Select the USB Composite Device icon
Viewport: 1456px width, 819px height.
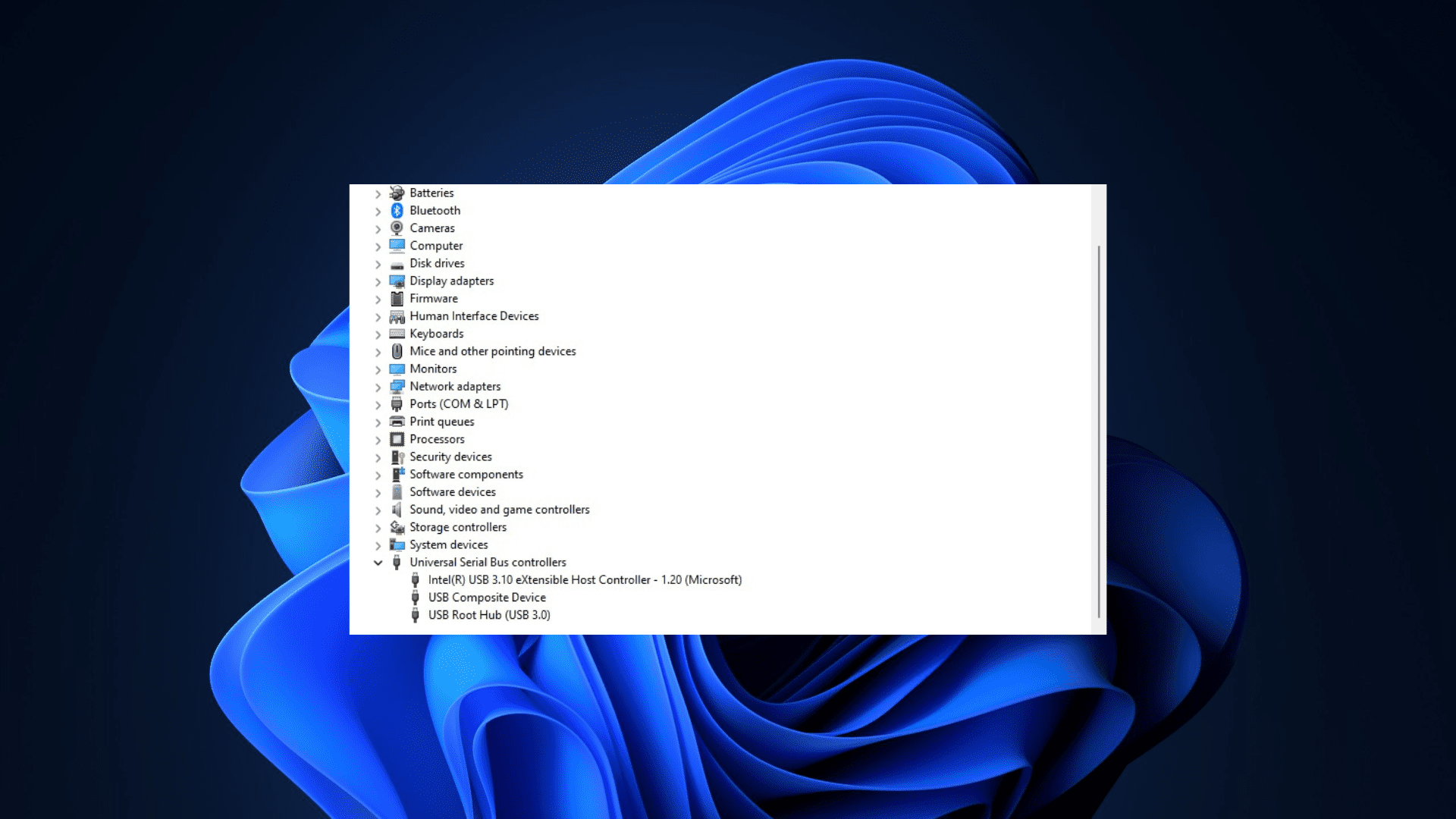pyautogui.click(x=415, y=597)
